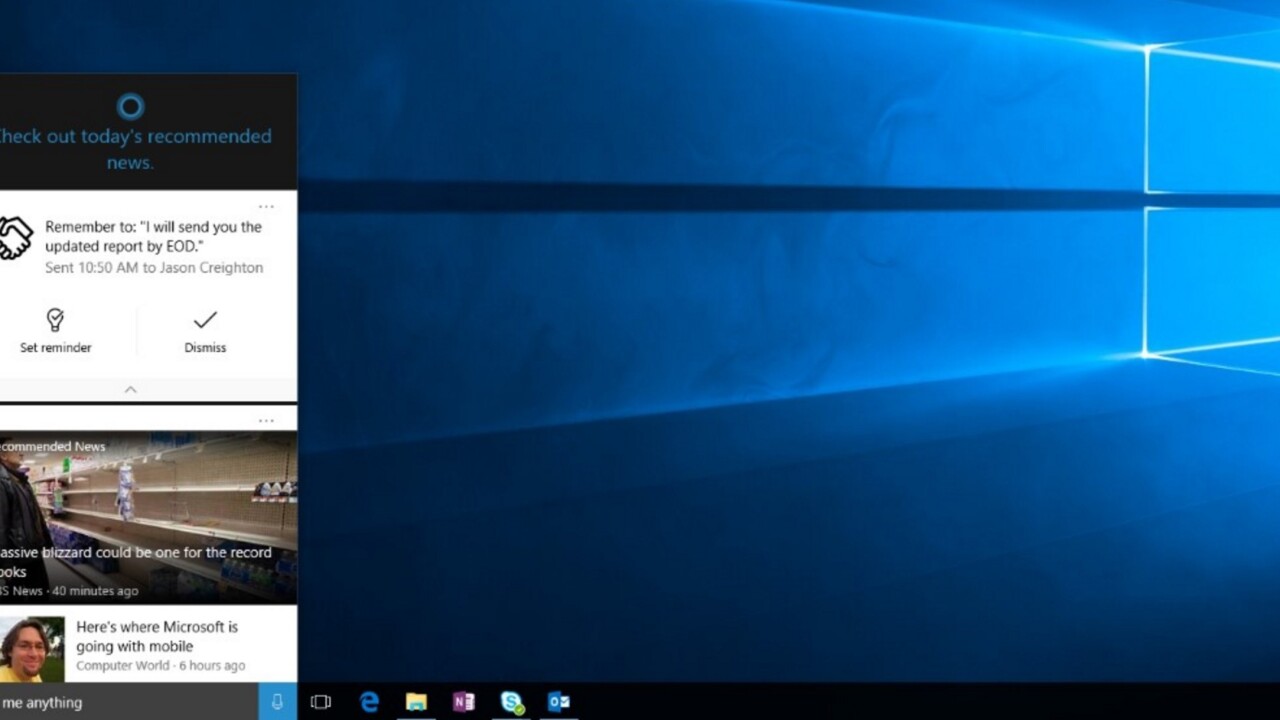Click the Computer World article author thumbnail
This screenshot has width=1280, height=720.
(x=32, y=648)
